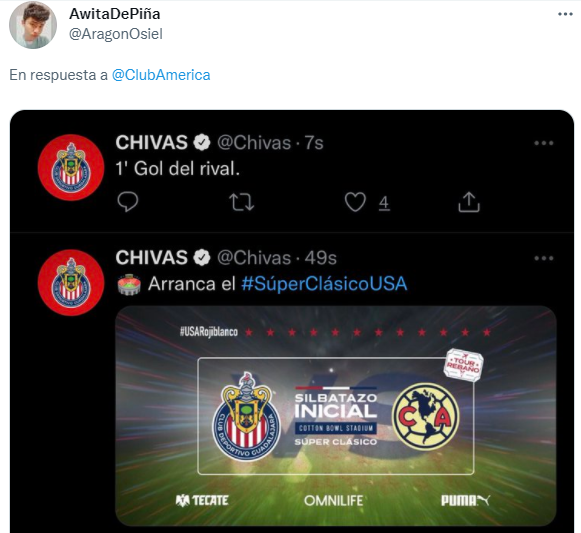Open the outer tweet's three-dot options menu

tap(565, 14)
